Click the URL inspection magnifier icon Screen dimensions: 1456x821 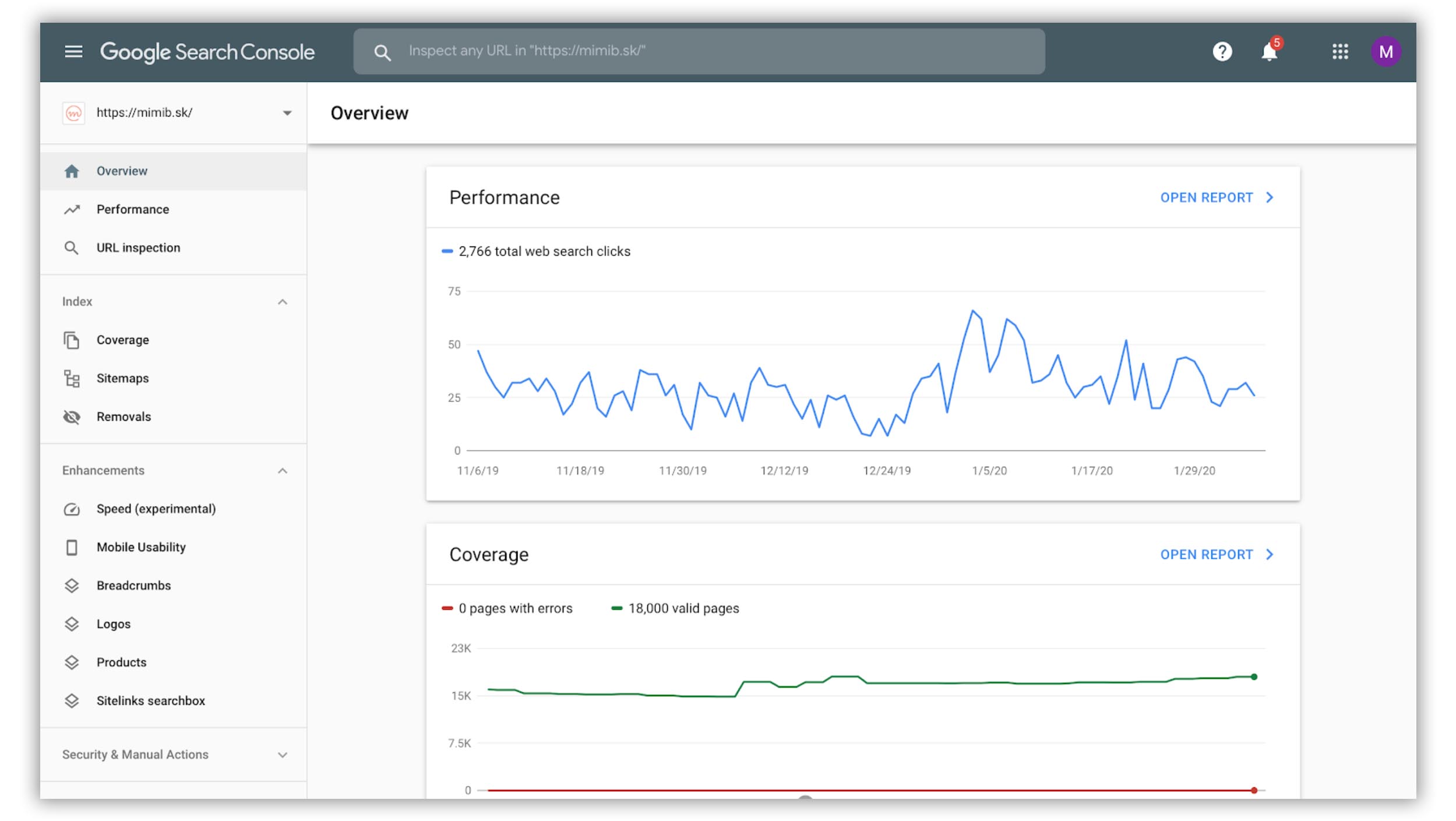[71, 248]
